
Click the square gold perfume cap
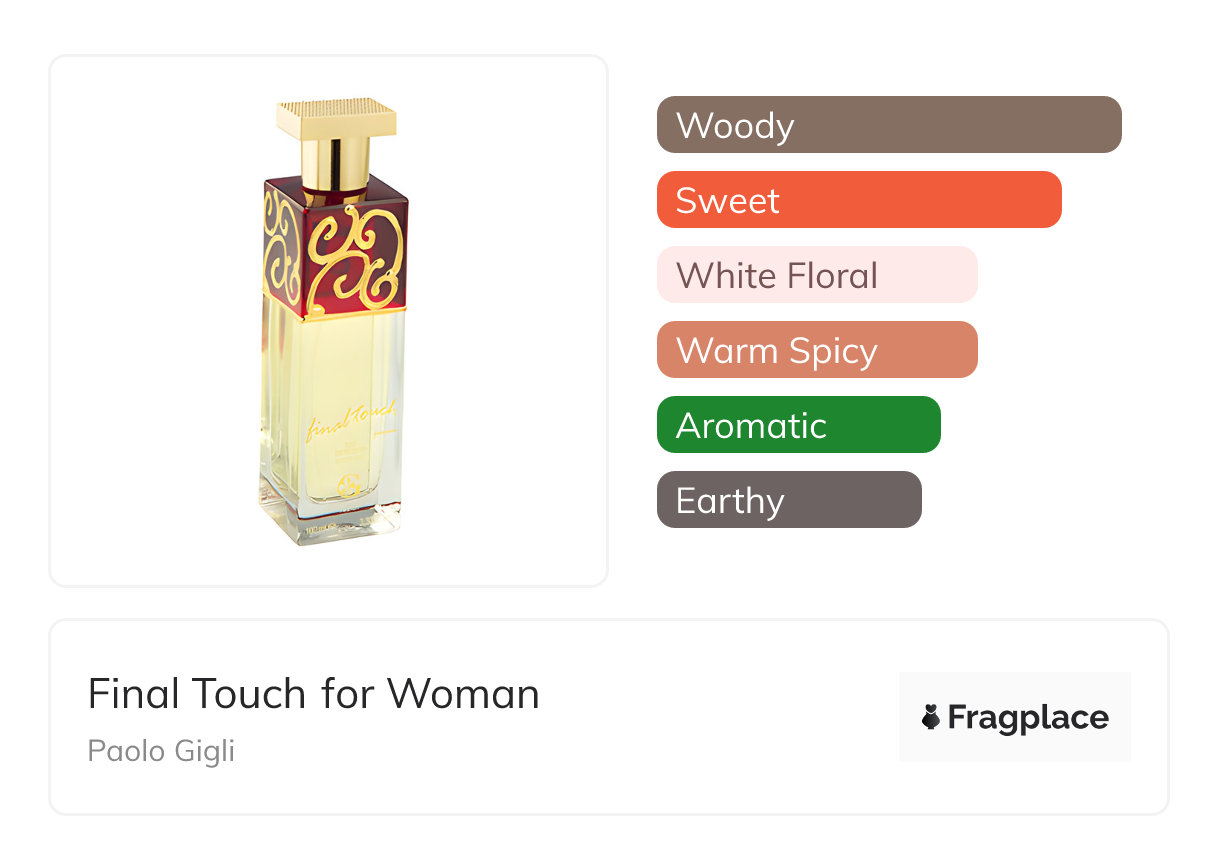coord(336,117)
